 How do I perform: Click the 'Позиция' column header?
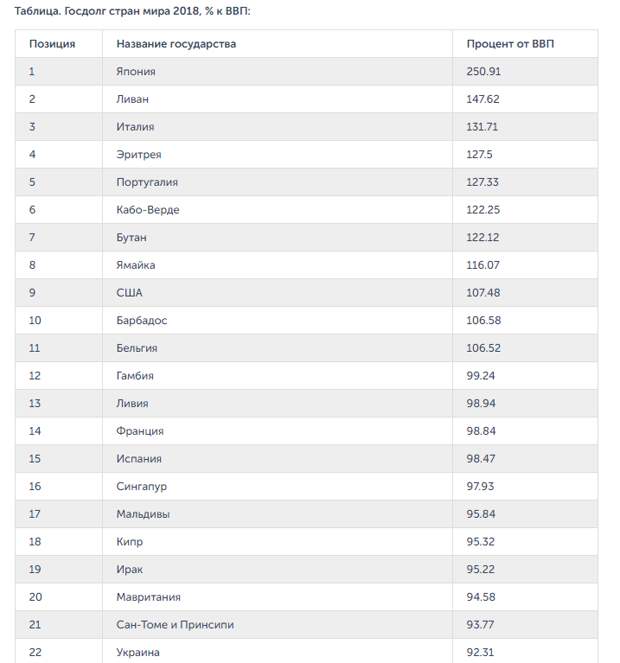click(x=52, y=44)
